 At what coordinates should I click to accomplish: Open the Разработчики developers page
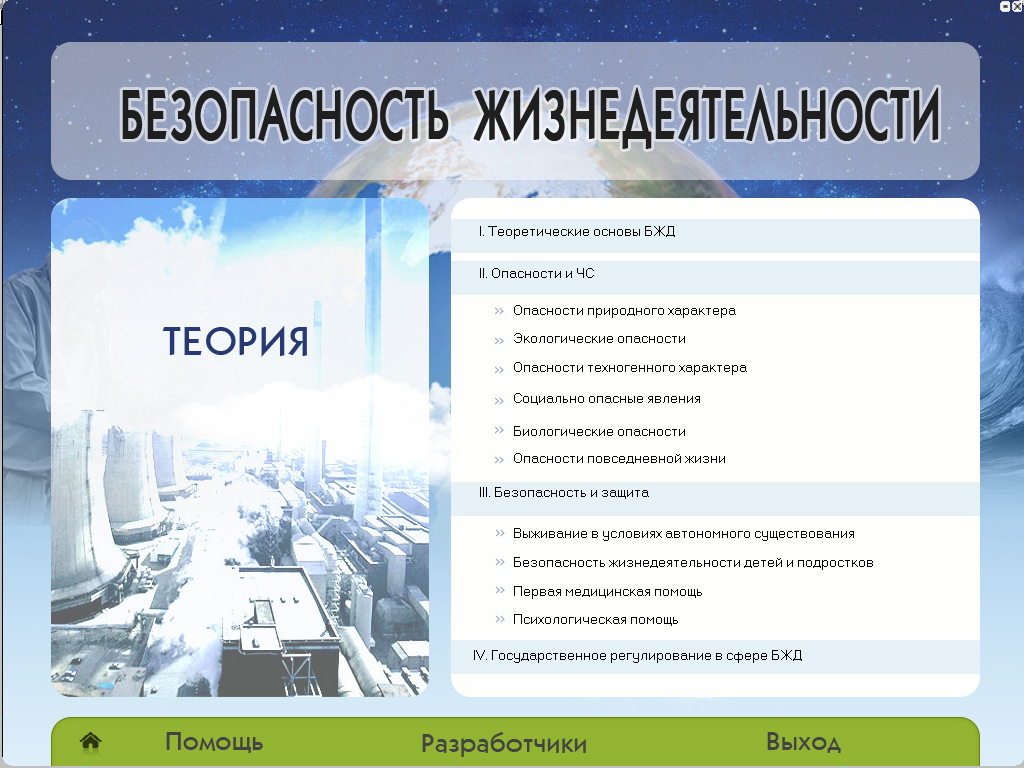[504, 743]
